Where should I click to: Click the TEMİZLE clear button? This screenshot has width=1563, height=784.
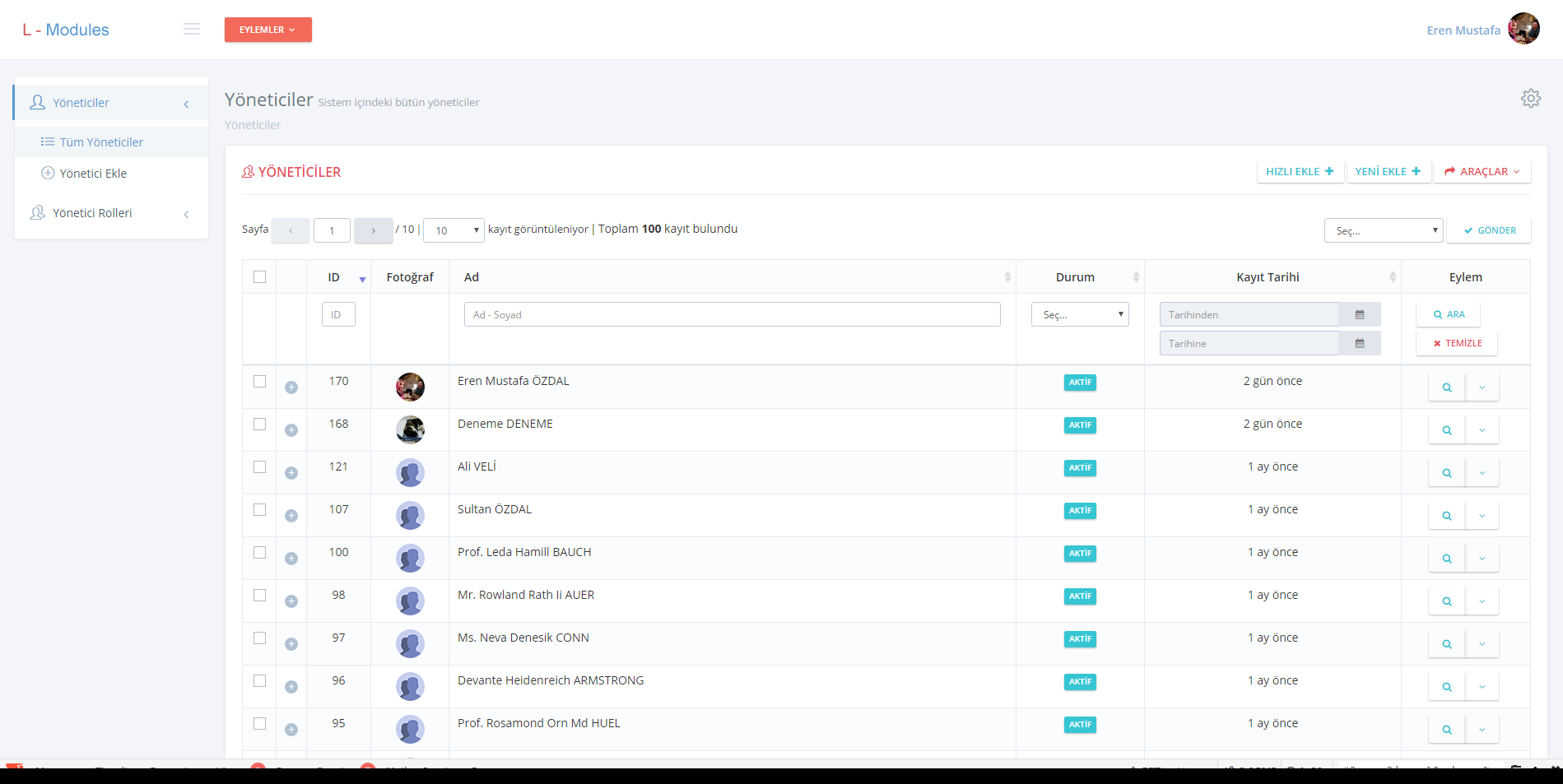(1457, 343)
